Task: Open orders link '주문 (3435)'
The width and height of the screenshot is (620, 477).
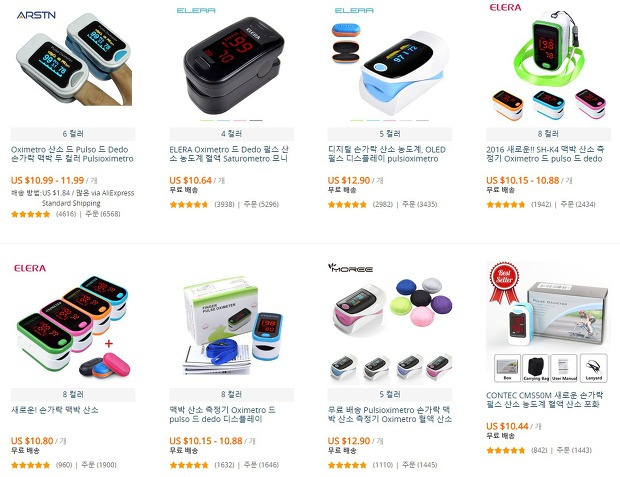Action: tap(420, 204)
